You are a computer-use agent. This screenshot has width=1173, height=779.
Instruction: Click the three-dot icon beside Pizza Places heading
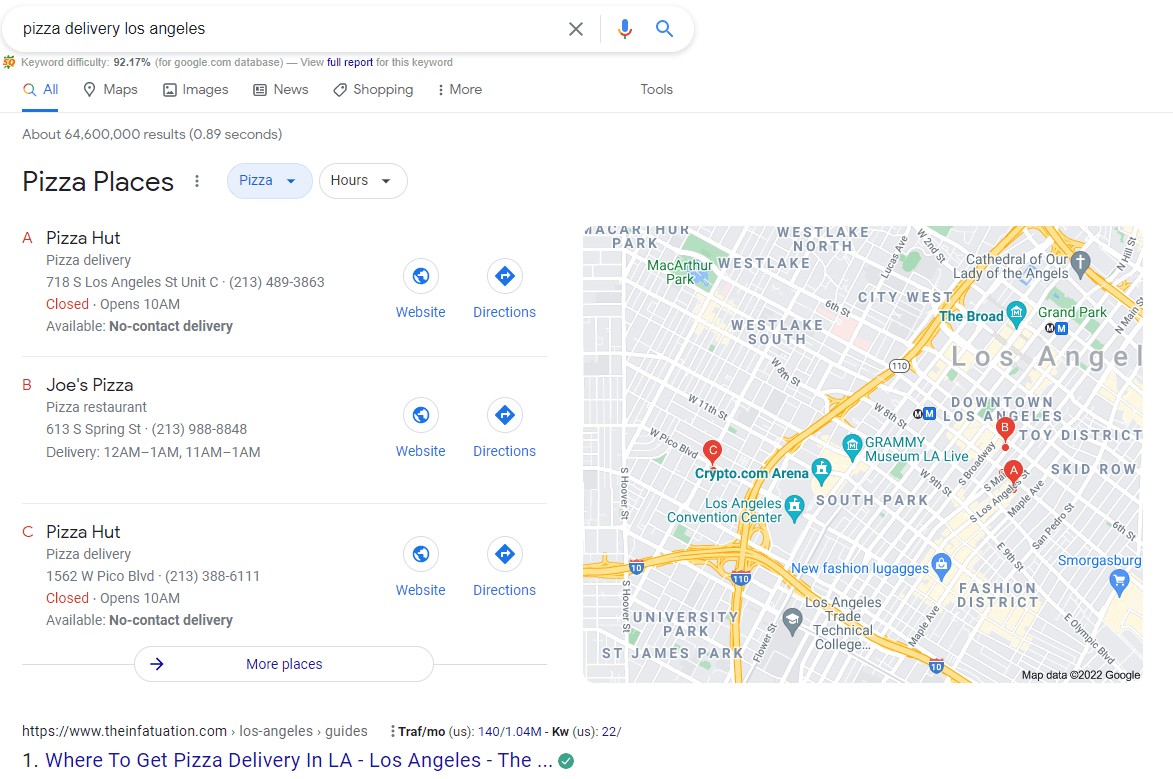[197, 181]
